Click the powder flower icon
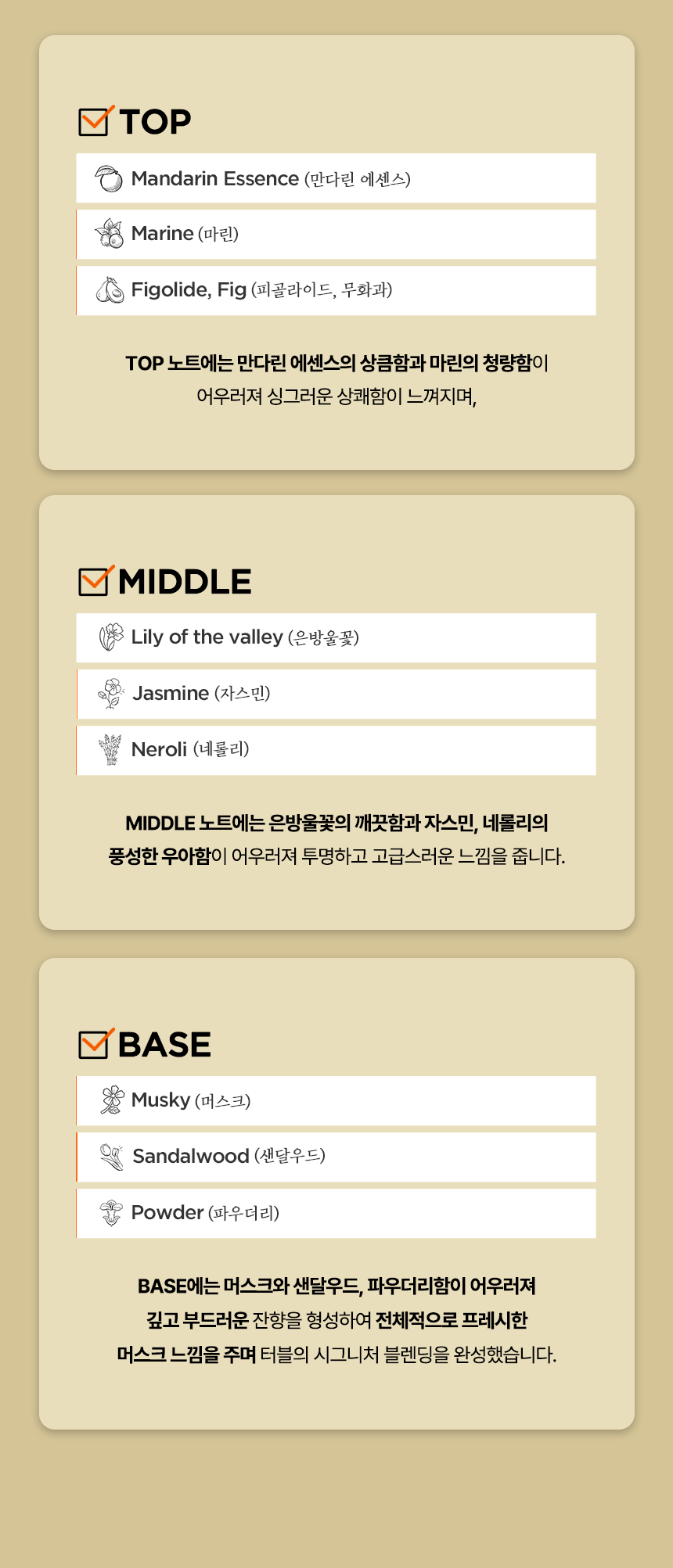The width and height of the screenshot is (673, 1568). tap(111, 1213)
